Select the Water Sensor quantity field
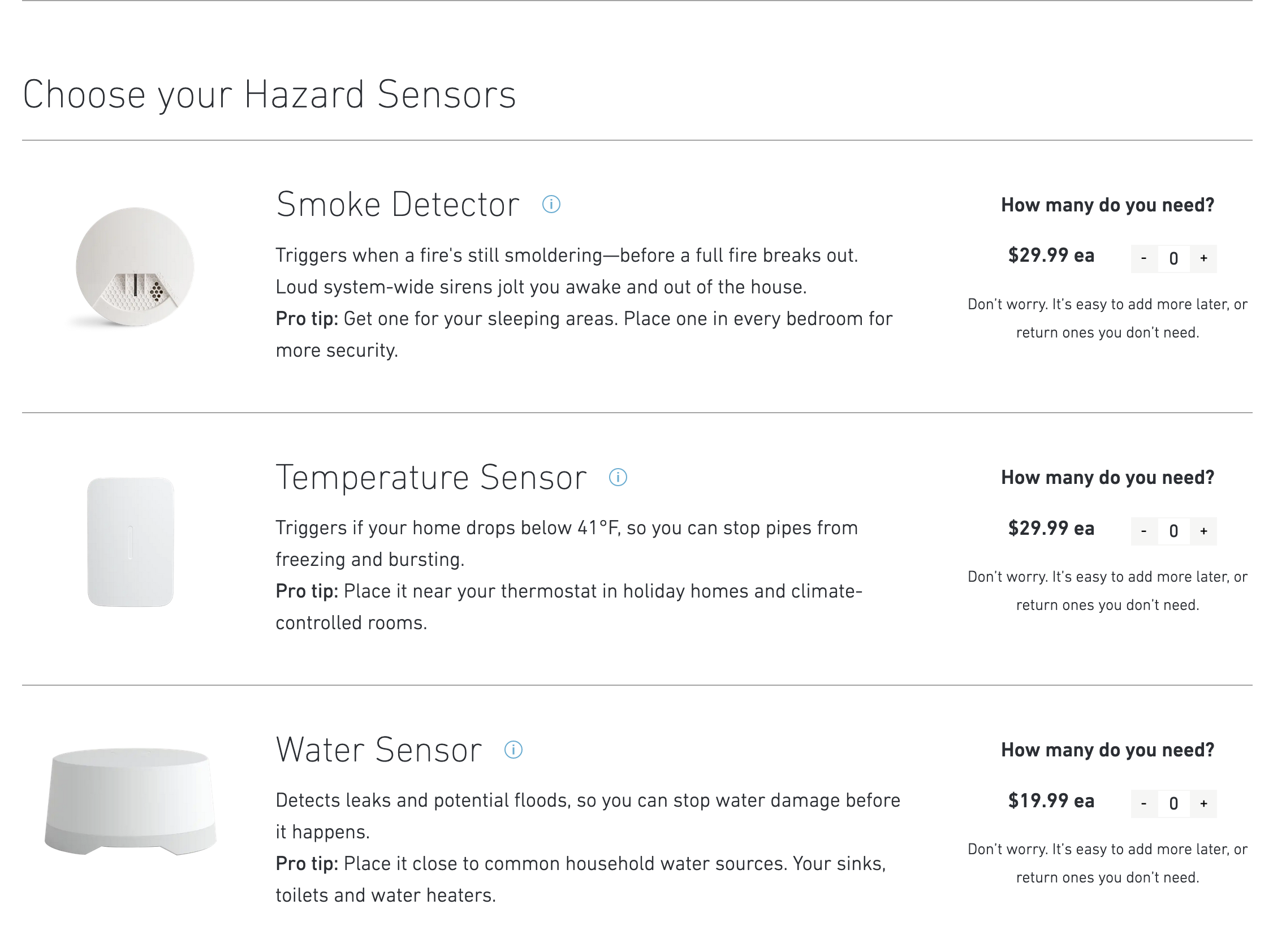The width and height of the screenshot is (1286, 952). click(x=1173, y=804)
